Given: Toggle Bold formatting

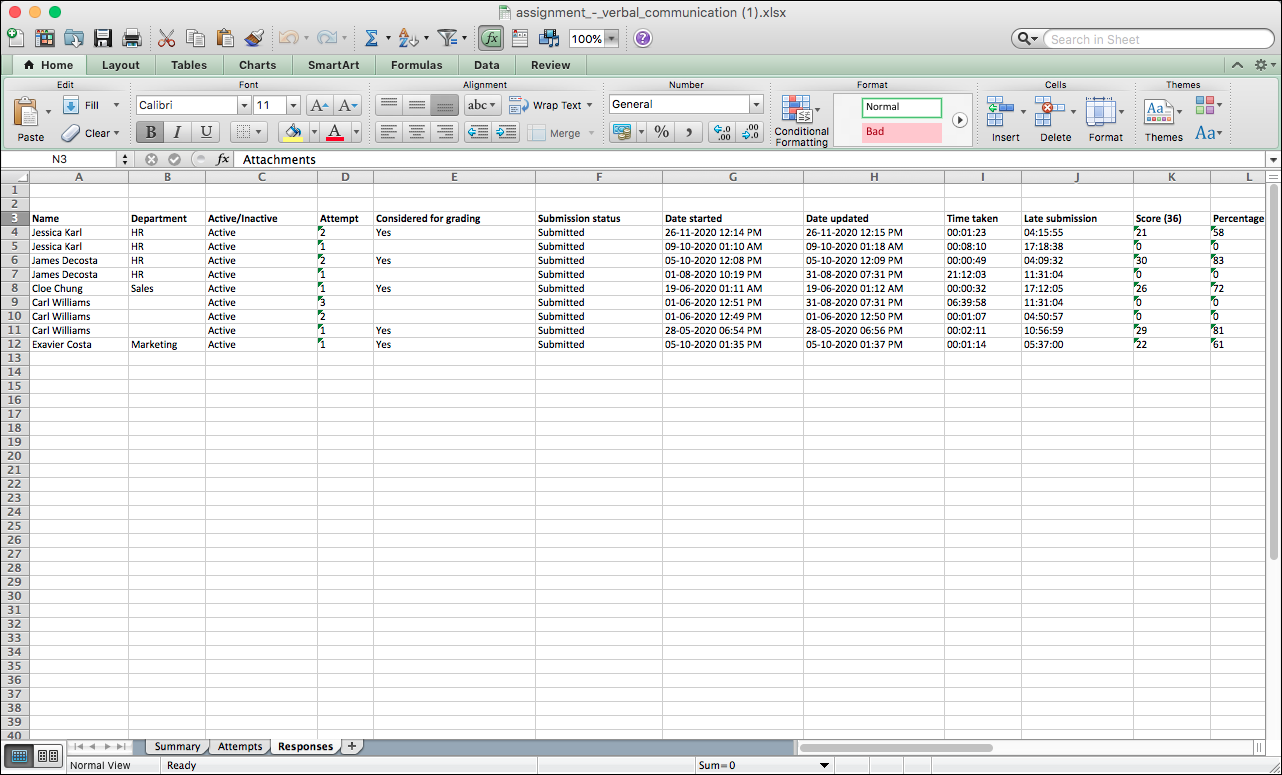Looking at the screenshot, I should coord(150,132).
